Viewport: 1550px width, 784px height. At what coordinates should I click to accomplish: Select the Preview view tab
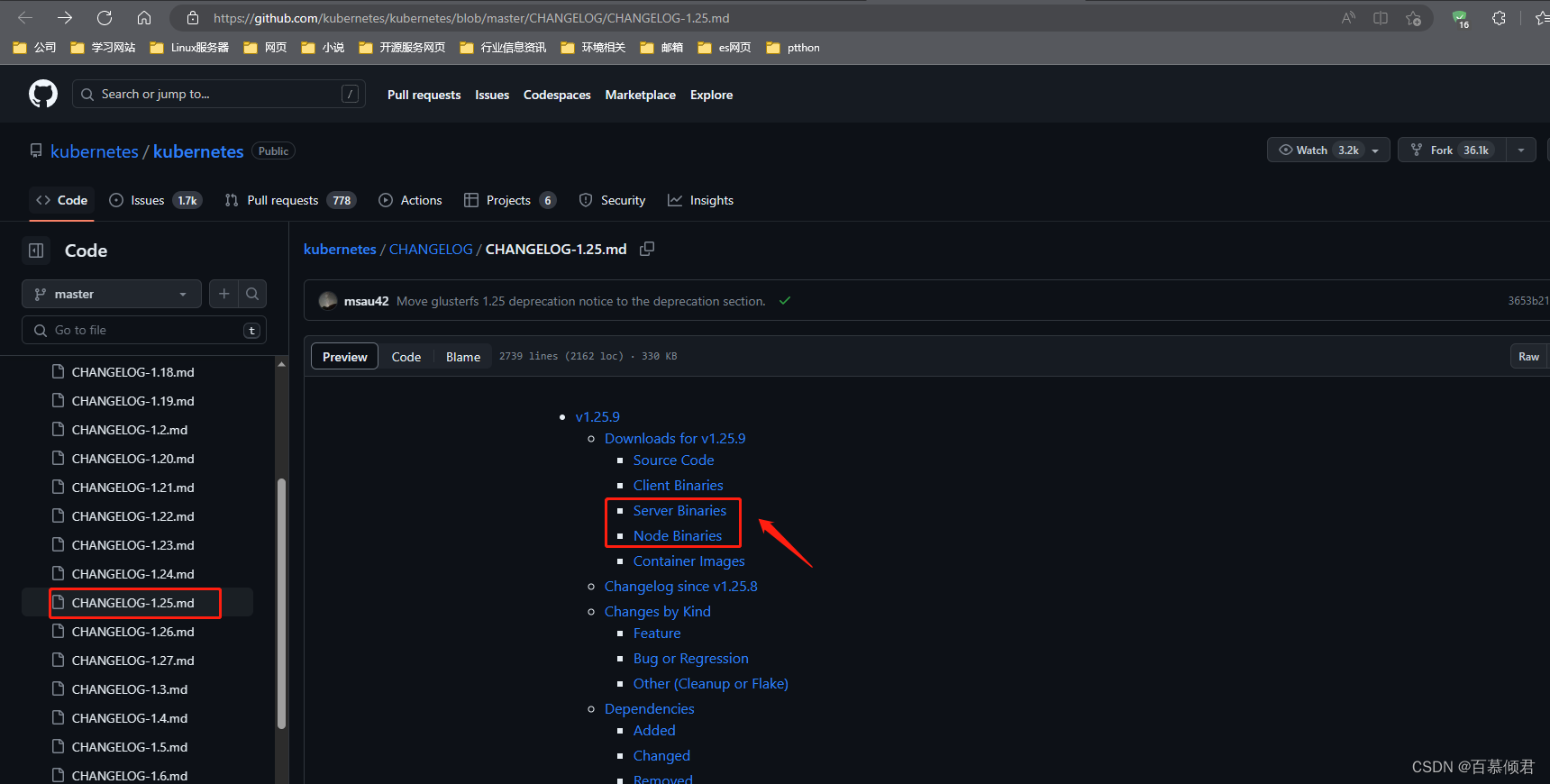[x=344, y=357]
